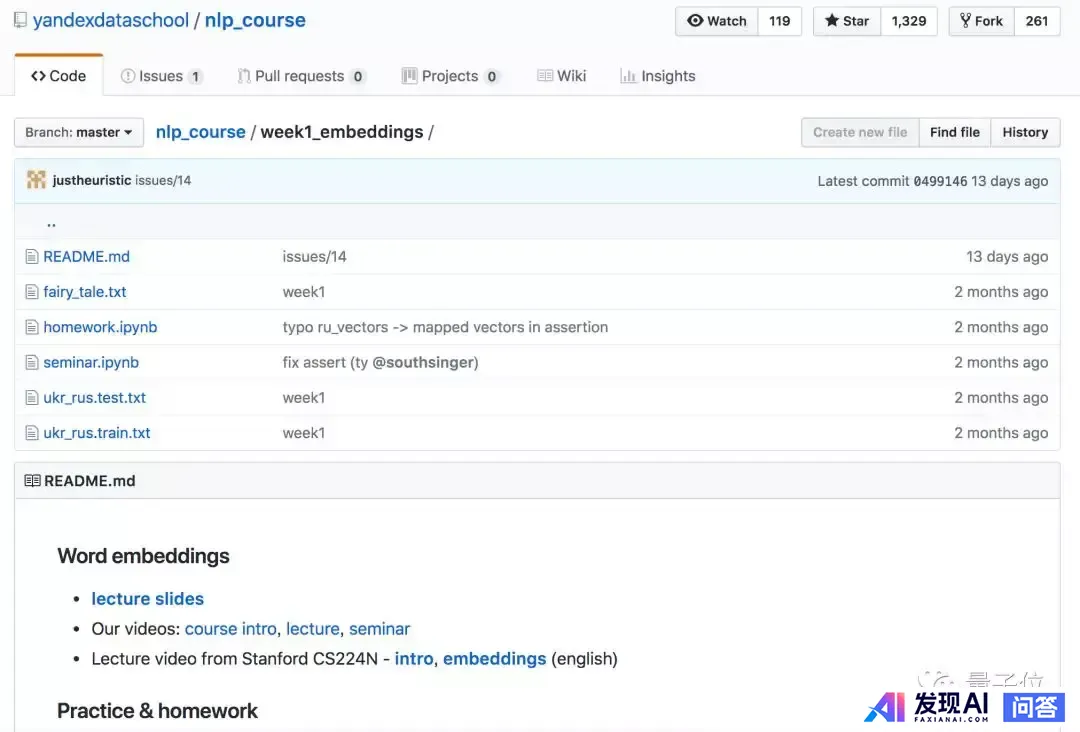The height and width of the screenshot is (732, 1080).
Task: Open the History of this folder
Action: click(x=1026, y=132)
